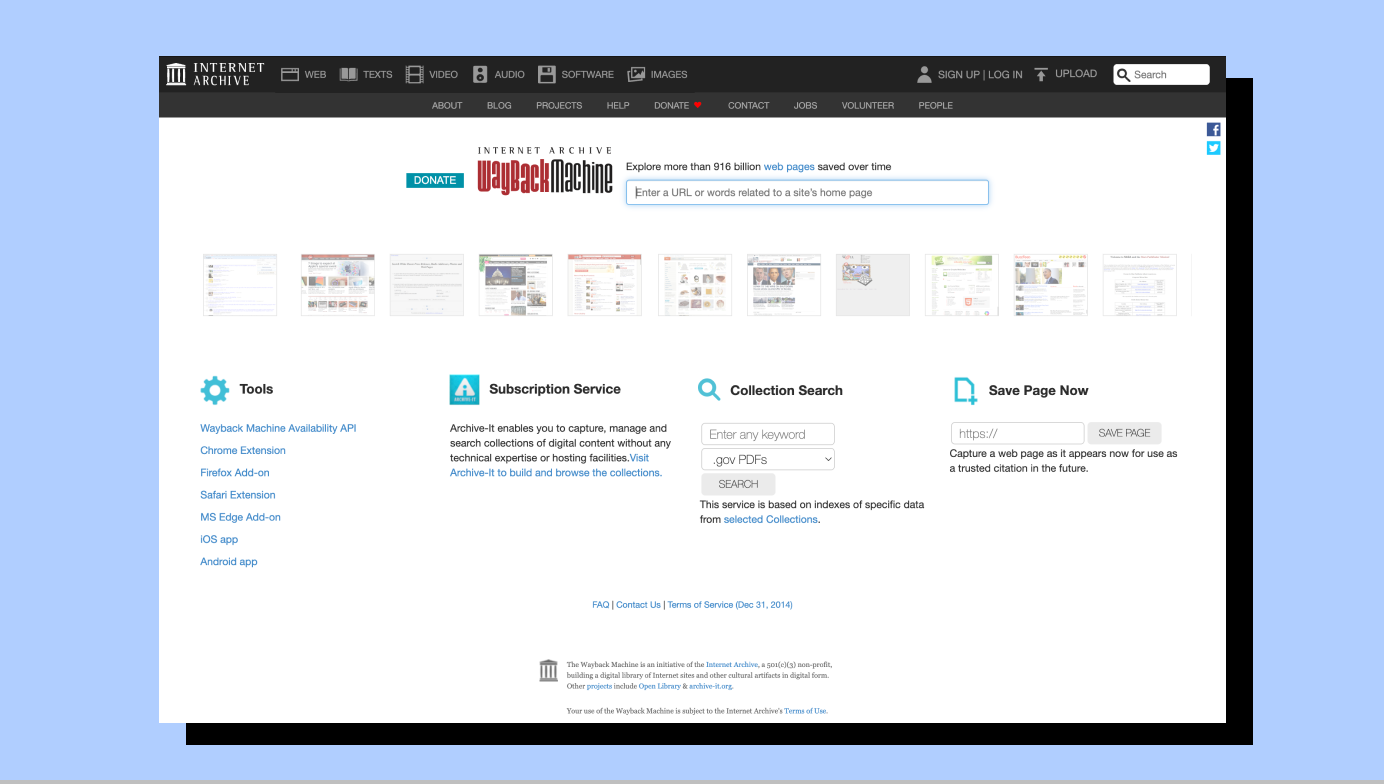
Task: Open the Audio speaker icon
Action: tap(480, 74)
